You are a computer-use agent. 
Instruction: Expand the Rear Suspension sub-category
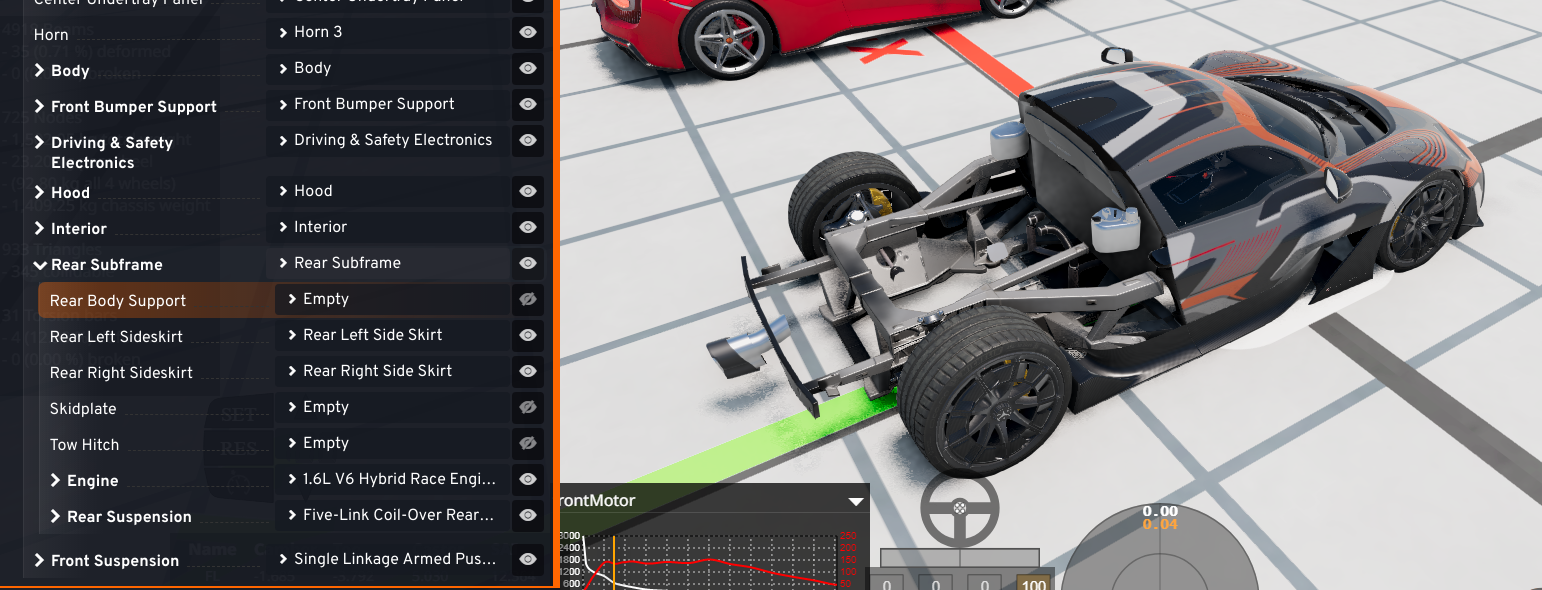click(x=56, y=517)
